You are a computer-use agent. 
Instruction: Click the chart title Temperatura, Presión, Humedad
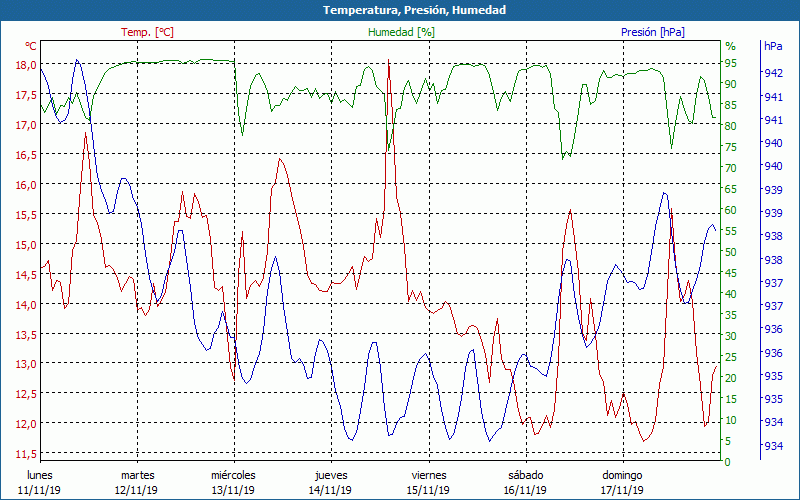point(414,10)
